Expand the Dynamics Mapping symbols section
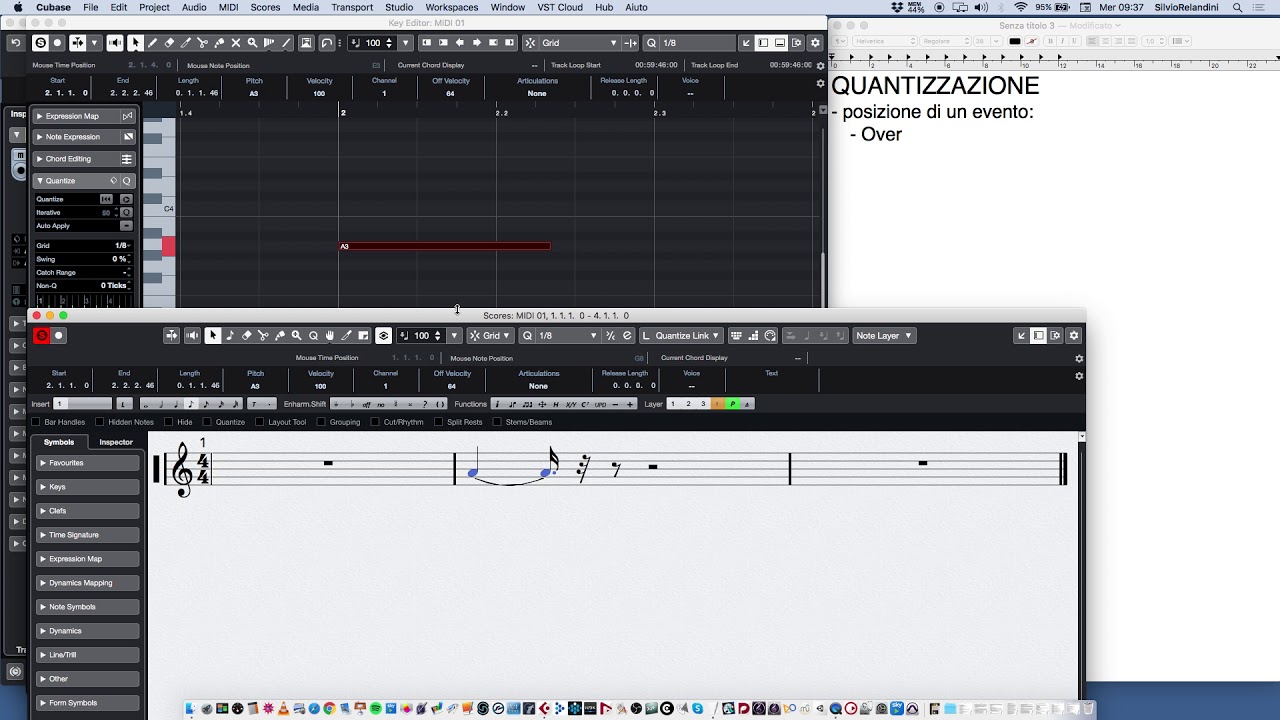Viewport: 1280px width, 720px height. click(88, 583)
